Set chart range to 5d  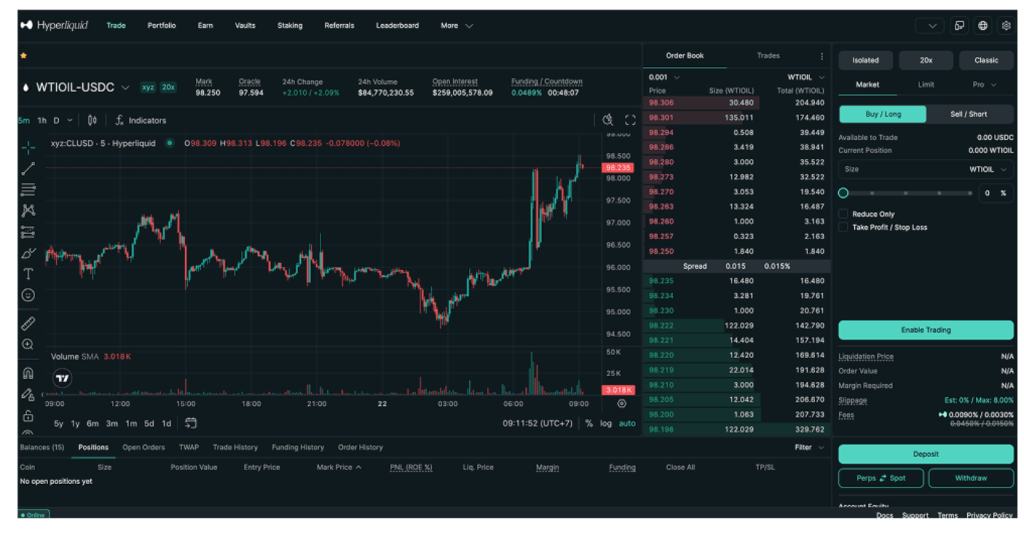[x=149, y=423]
